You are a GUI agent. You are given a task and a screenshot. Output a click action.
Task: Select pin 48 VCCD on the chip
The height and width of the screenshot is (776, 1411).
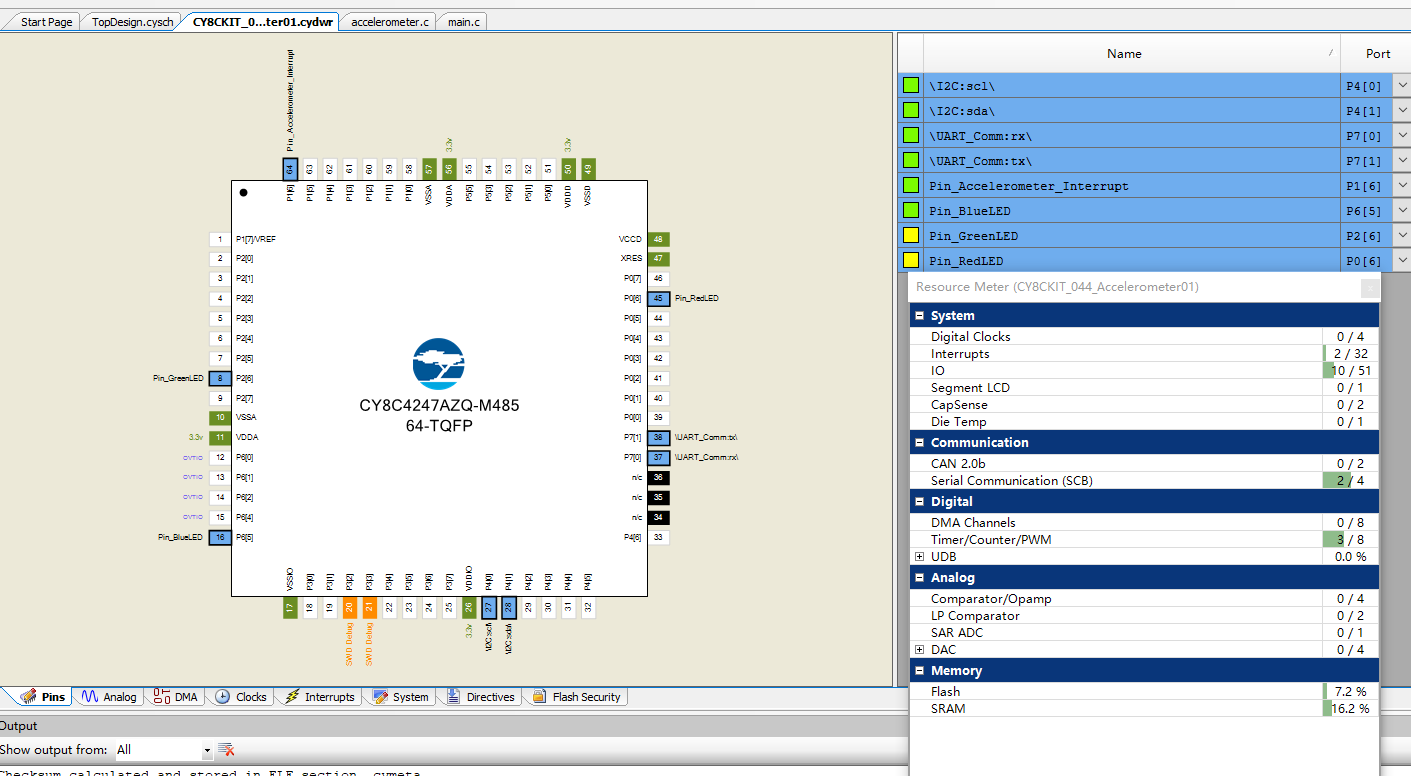coord(658,239)
